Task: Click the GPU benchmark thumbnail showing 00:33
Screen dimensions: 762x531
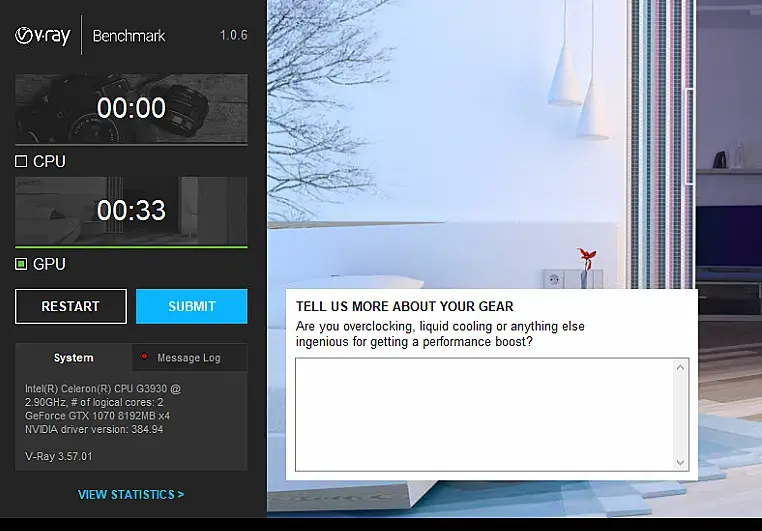Action: pos(131,211)
